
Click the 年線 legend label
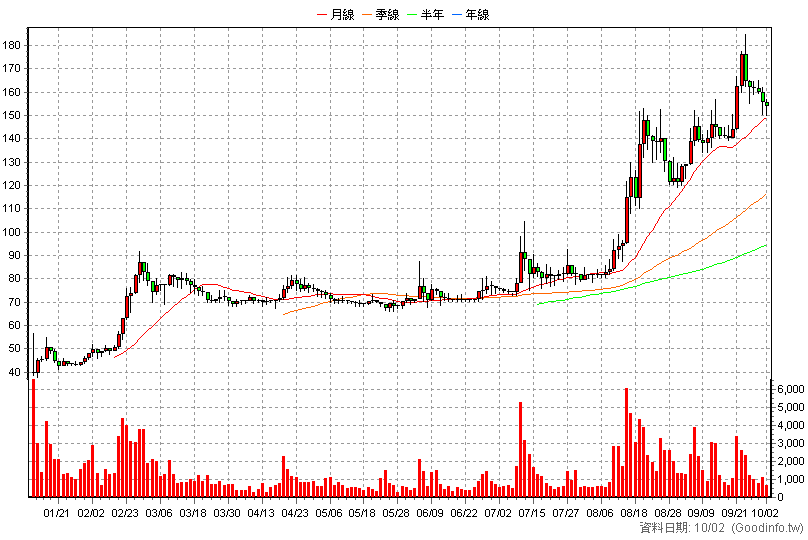(x=477, y=14)
